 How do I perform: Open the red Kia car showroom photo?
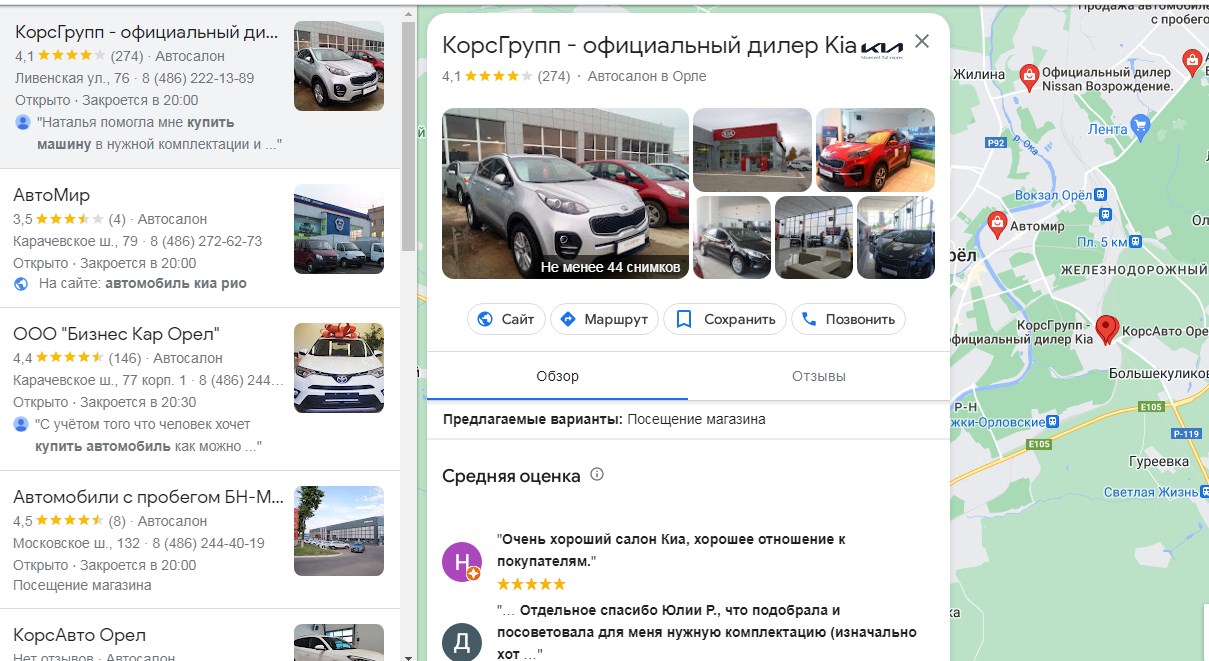point(875,149)
